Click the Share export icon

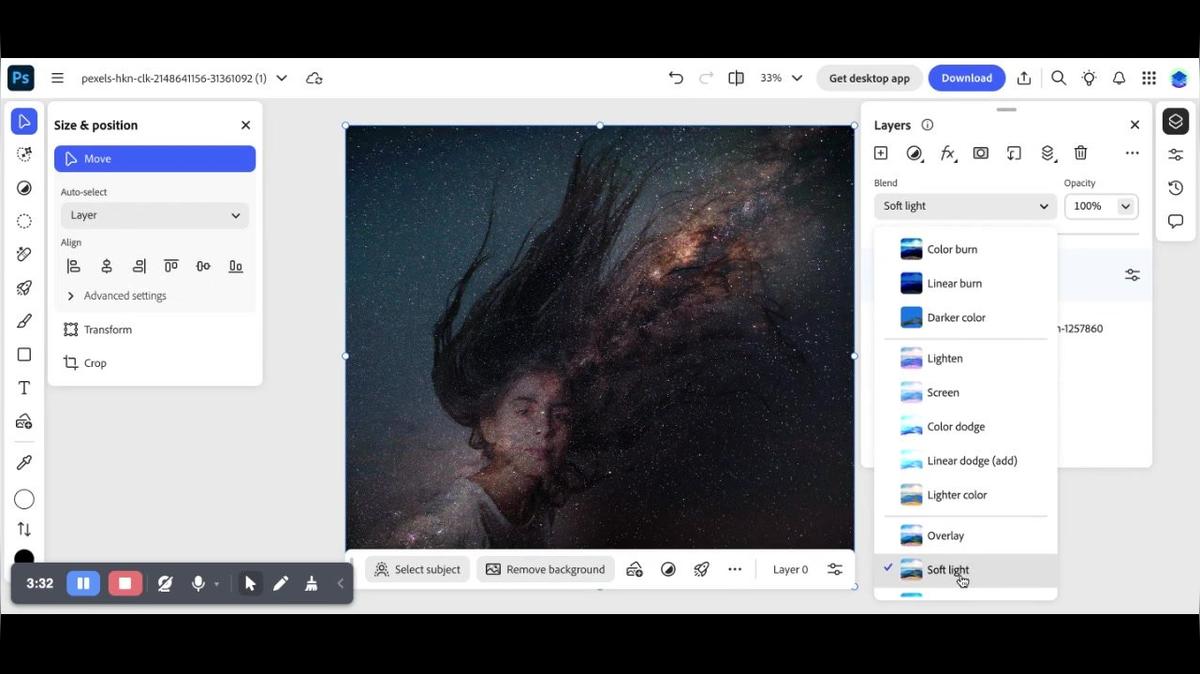(1024, 78)
